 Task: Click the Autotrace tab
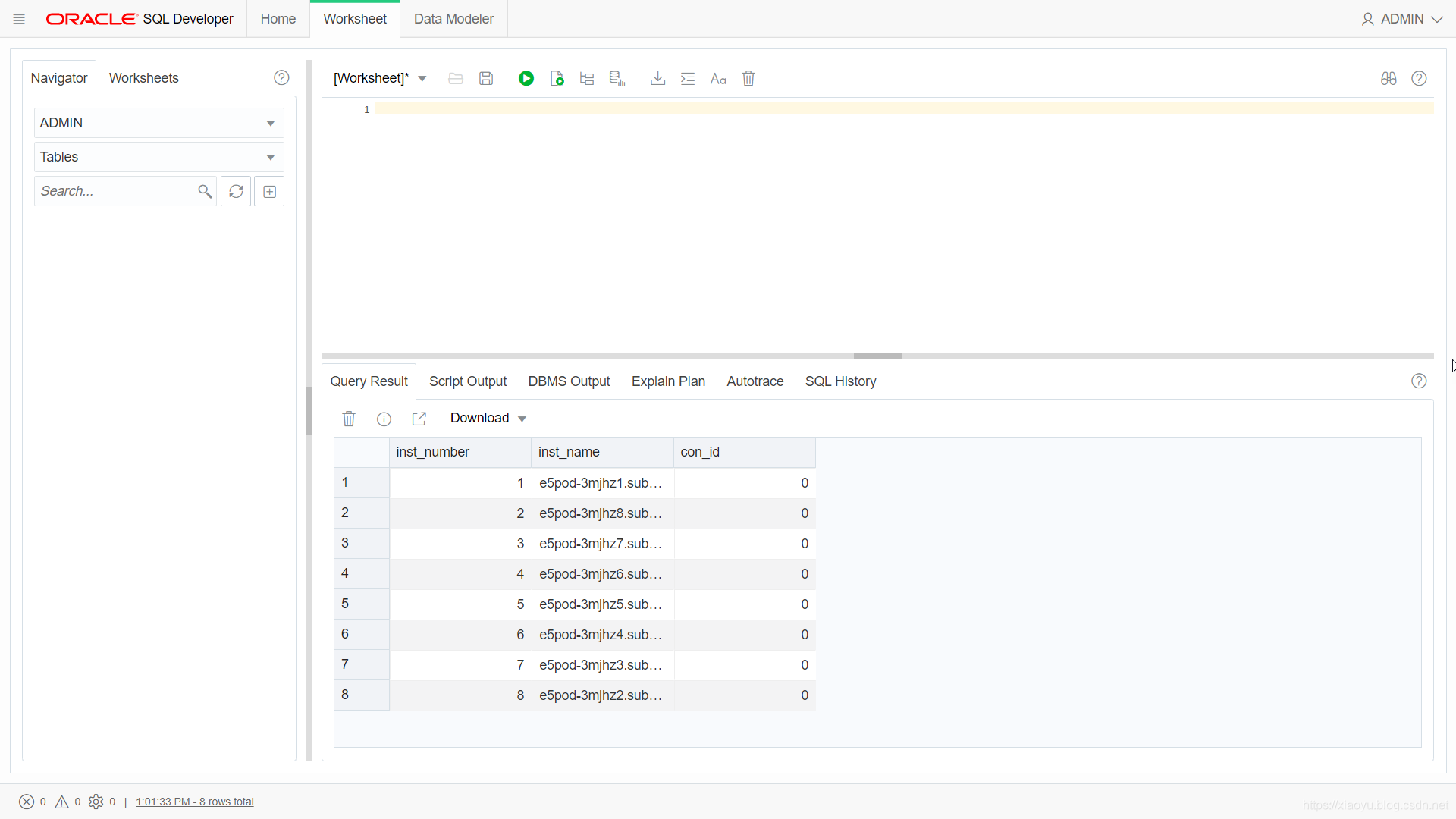[754, 381]
